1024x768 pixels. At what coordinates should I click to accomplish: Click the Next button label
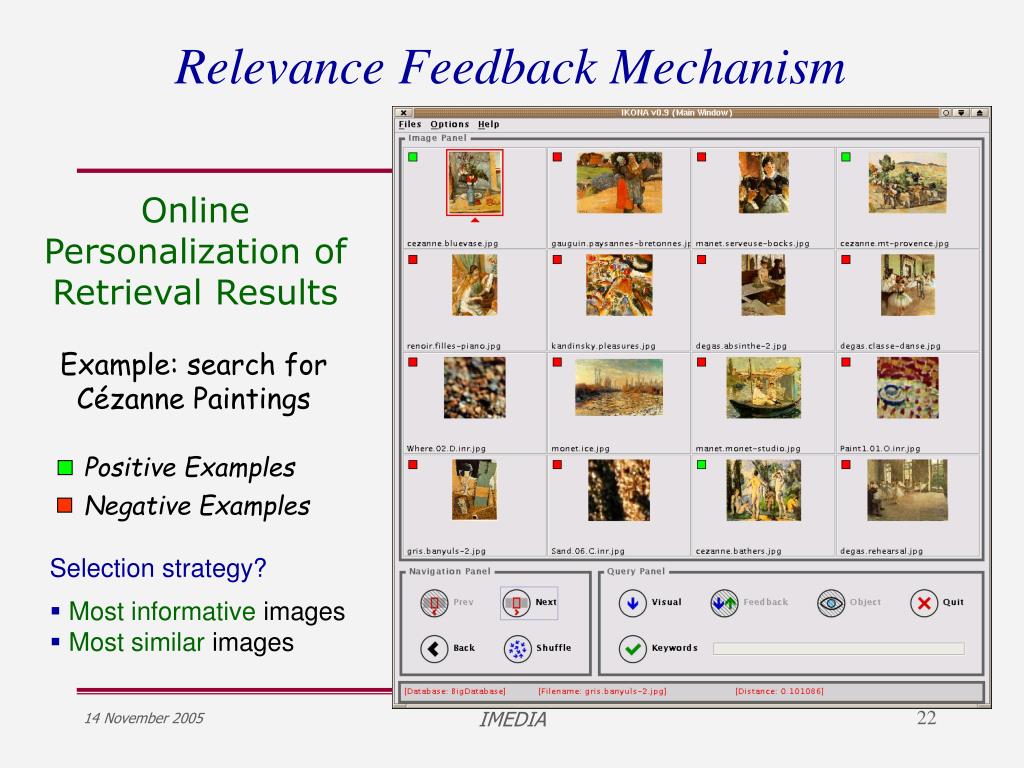point(546,602)
